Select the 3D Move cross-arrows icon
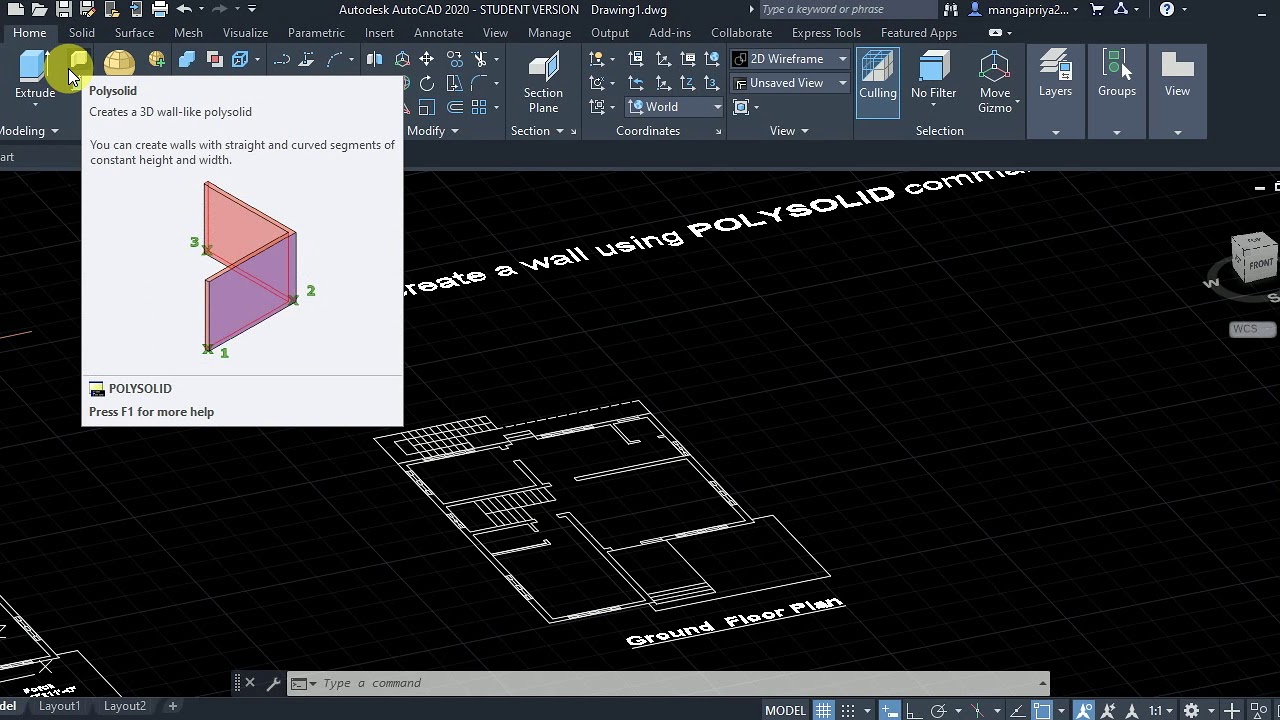 pyautogui.click(x=426, y=60)
